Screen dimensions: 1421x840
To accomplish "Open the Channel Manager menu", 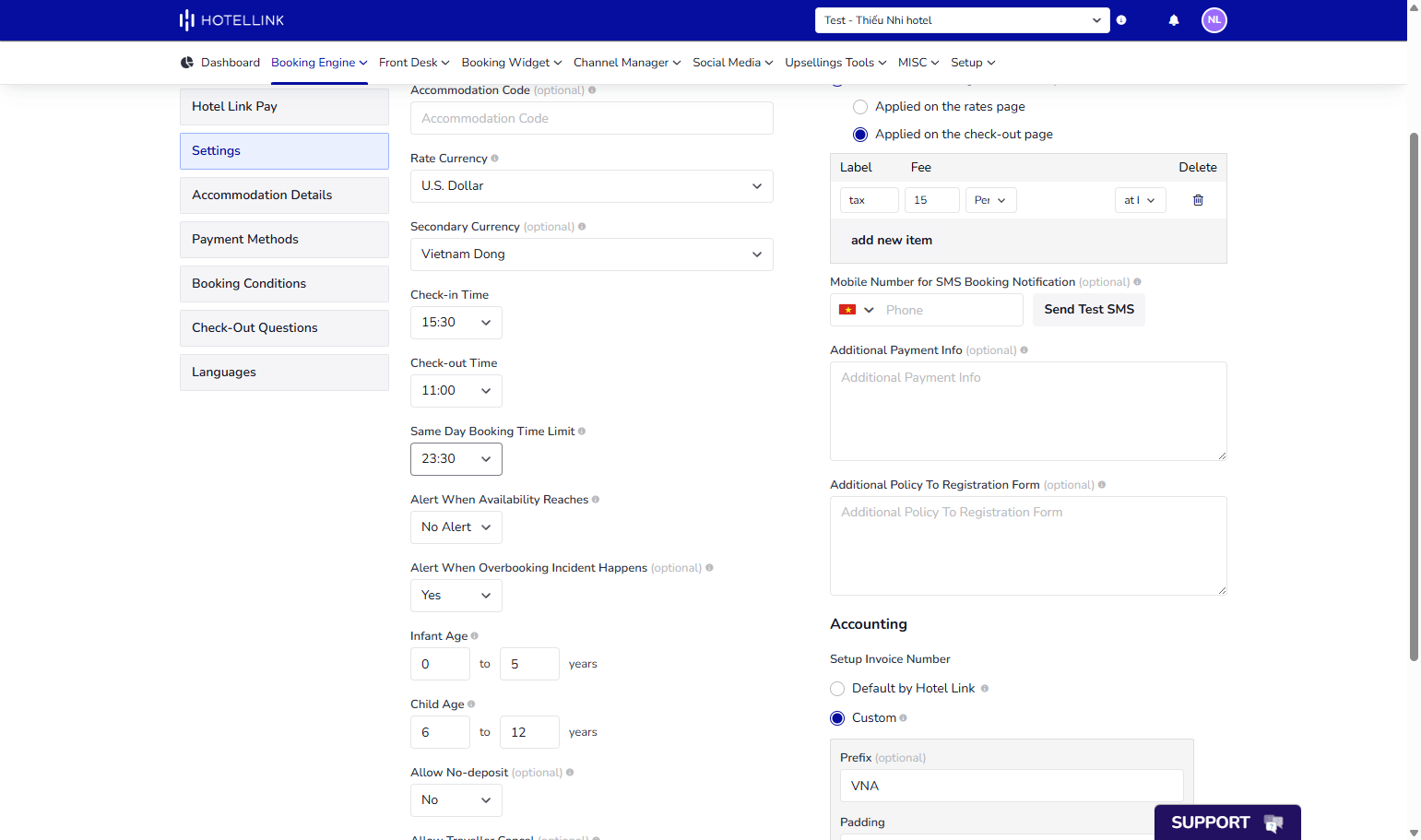I will (627, 63).
